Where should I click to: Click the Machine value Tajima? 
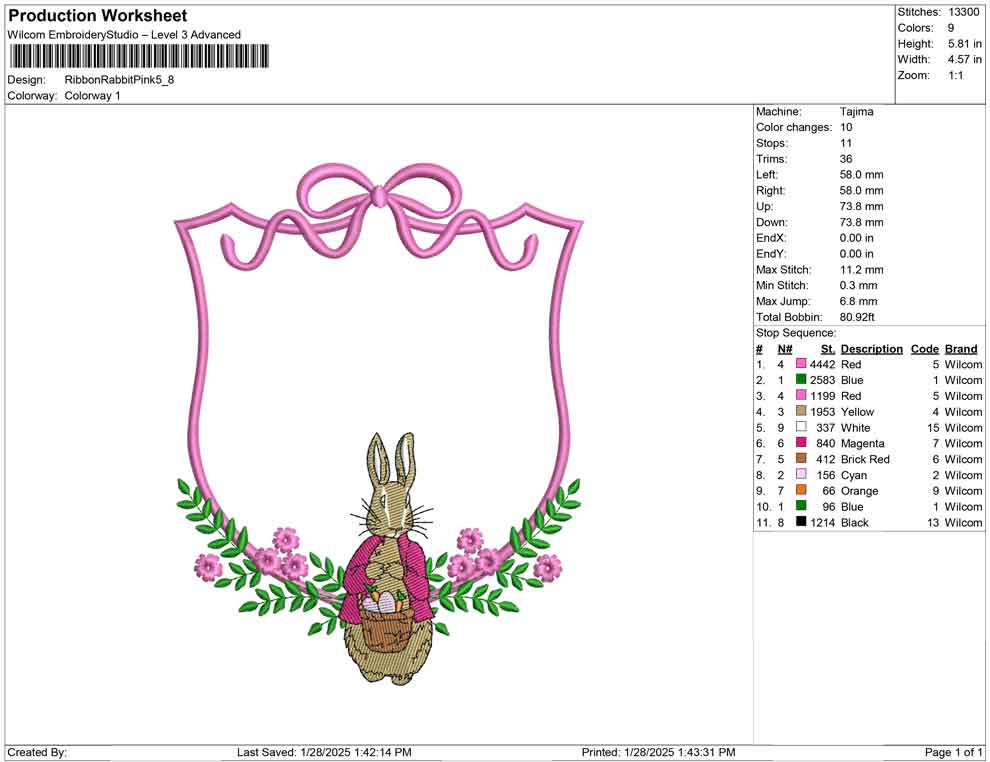[x=857, y=112]
